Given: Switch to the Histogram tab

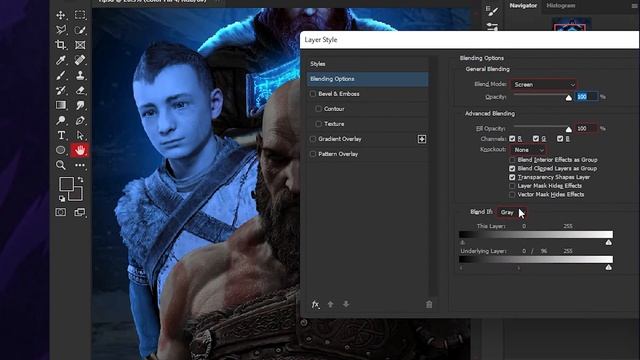Looking at the screenshot, I should tap(561, 6).
